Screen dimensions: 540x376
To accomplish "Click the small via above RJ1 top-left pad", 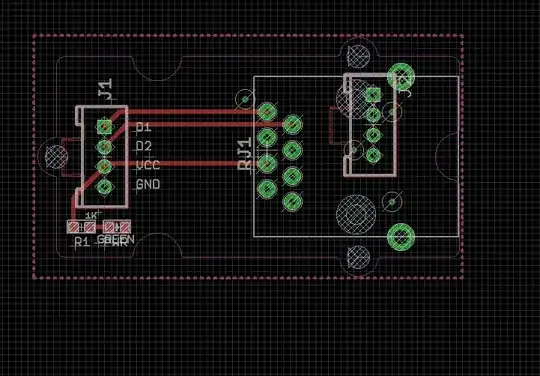I will coord(245,99).
